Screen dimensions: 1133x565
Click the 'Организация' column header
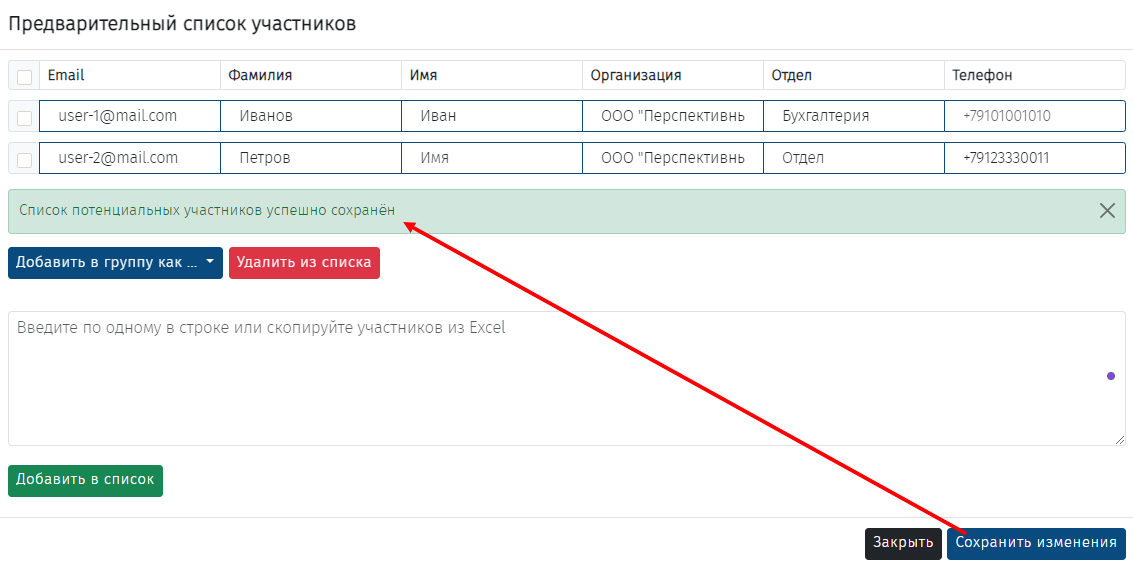636,76
